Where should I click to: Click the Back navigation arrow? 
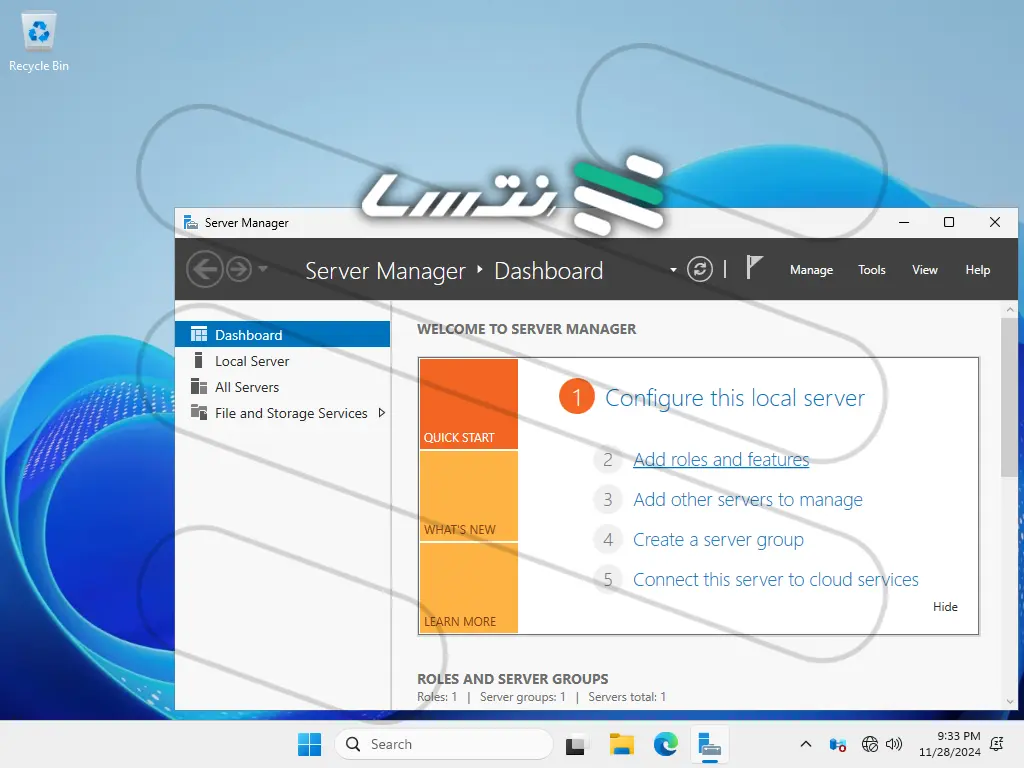[x=204, y=269]
